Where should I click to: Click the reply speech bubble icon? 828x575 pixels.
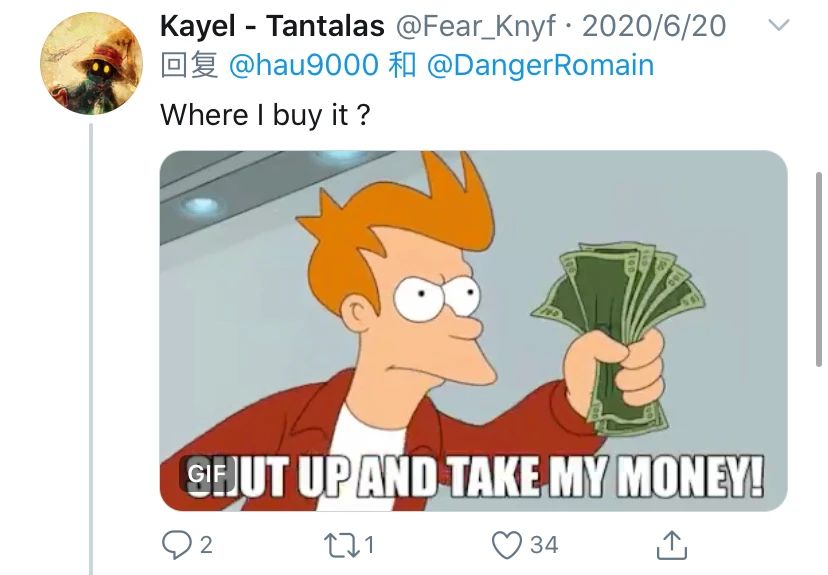click(x=176, y=545)
